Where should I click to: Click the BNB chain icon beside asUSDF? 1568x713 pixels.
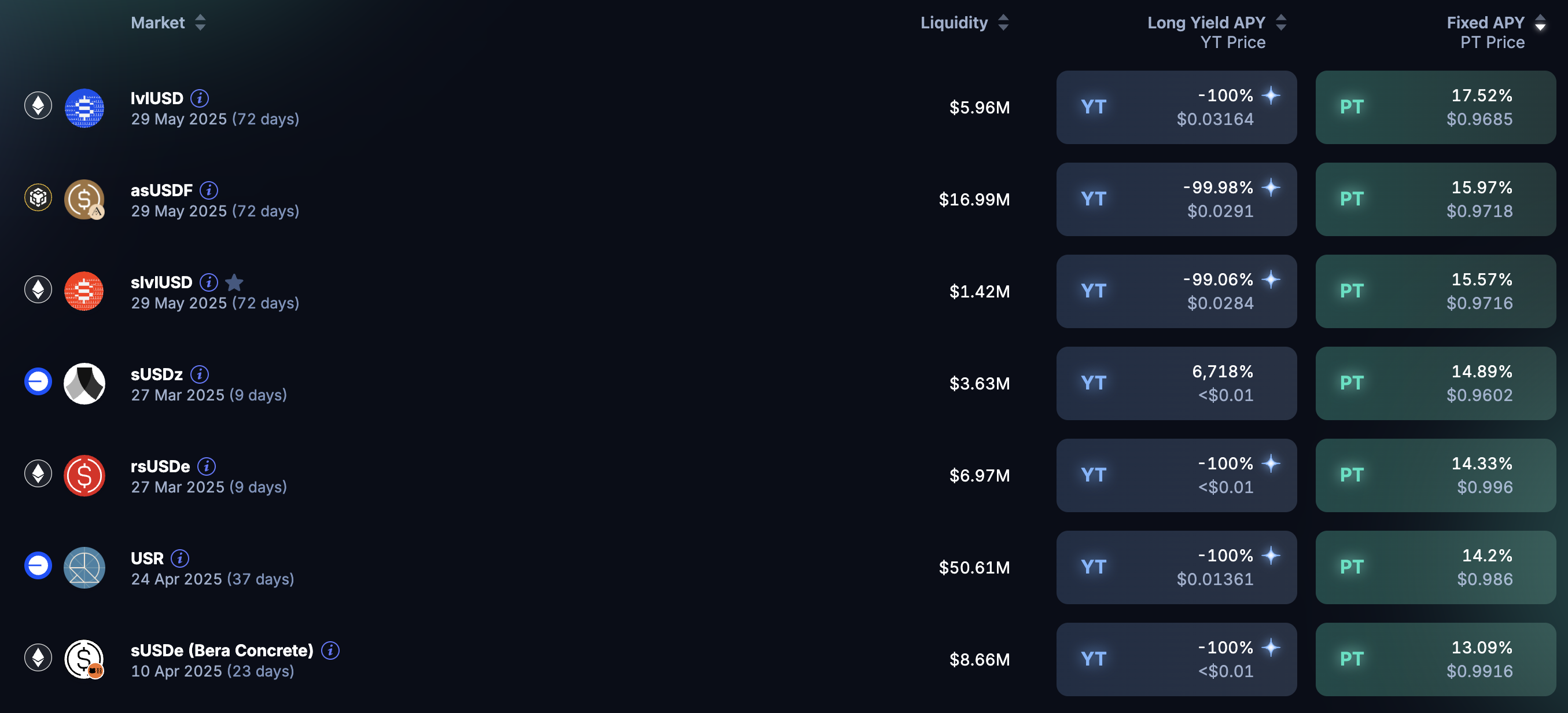tap(38, 198)
